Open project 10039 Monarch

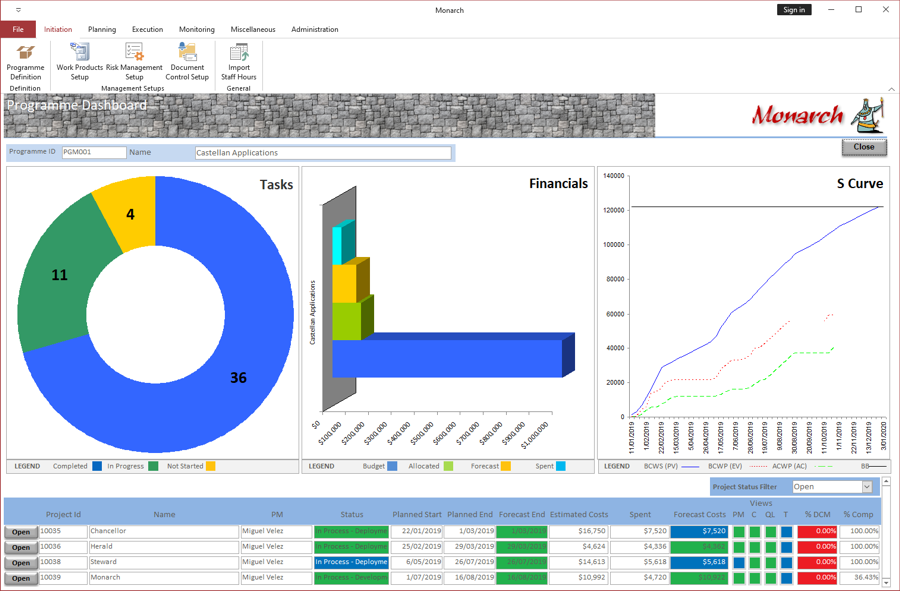[21, 578]
